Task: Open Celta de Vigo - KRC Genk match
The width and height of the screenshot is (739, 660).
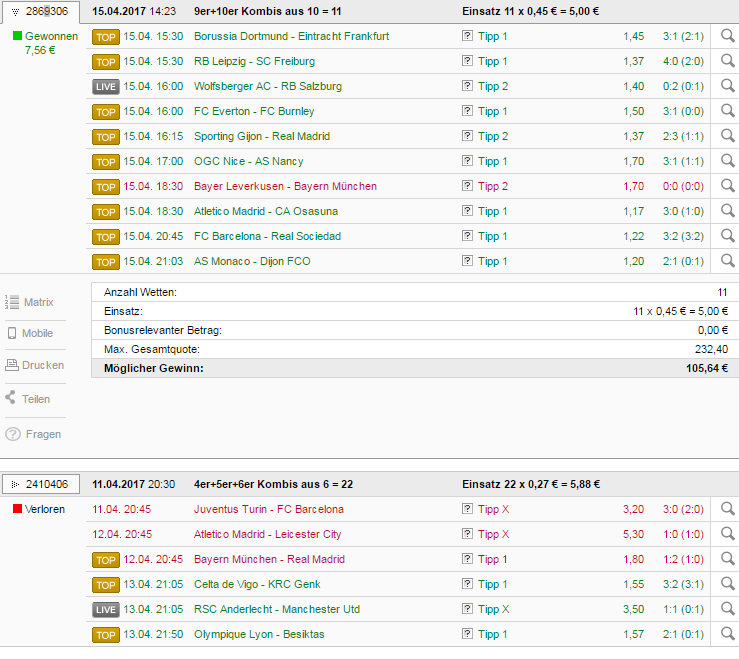Action: pos(257,584)
